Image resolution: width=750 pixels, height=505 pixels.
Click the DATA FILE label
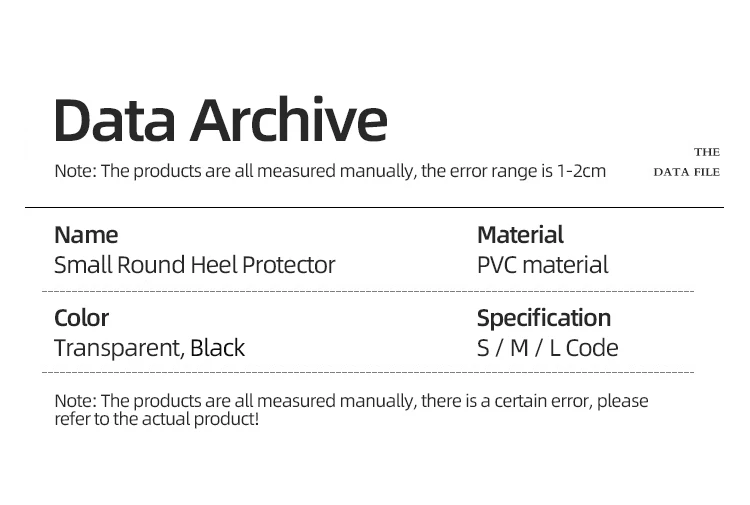(686, 172)
